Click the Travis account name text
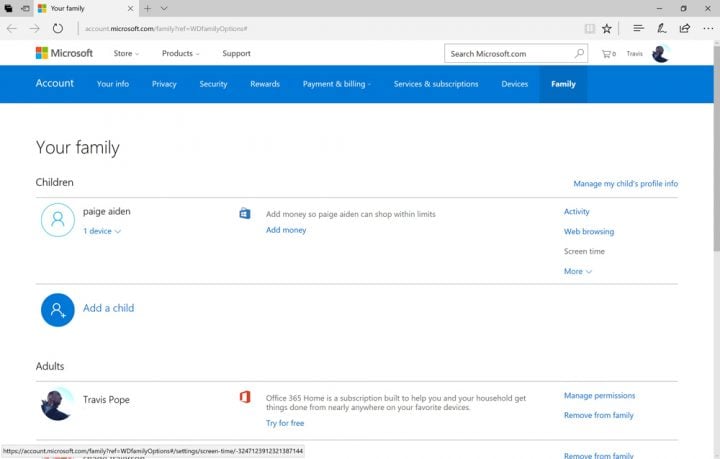The image size is (720, 459). pyautogui.click(x=635, y=54)
